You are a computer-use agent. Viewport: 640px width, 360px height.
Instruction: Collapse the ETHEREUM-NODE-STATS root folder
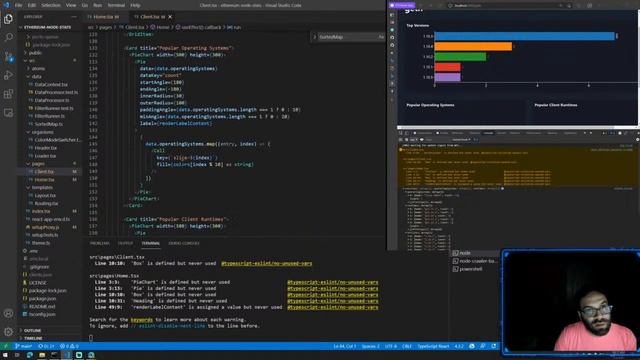pyautogui.click(x=47, y=27)
